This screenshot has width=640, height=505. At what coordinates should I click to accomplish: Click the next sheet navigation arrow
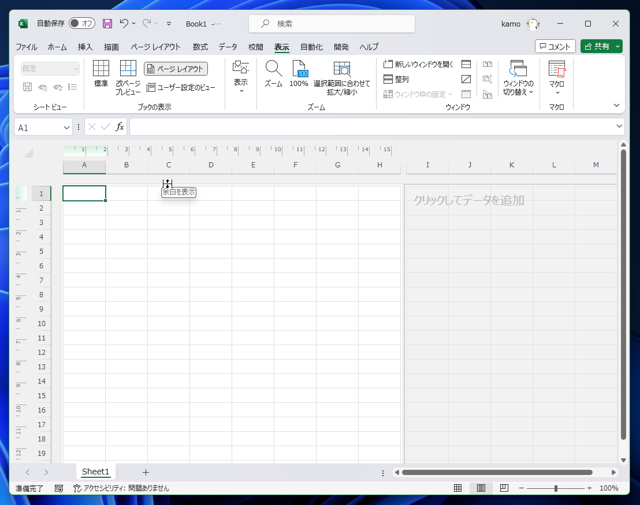tap(46, 472)
